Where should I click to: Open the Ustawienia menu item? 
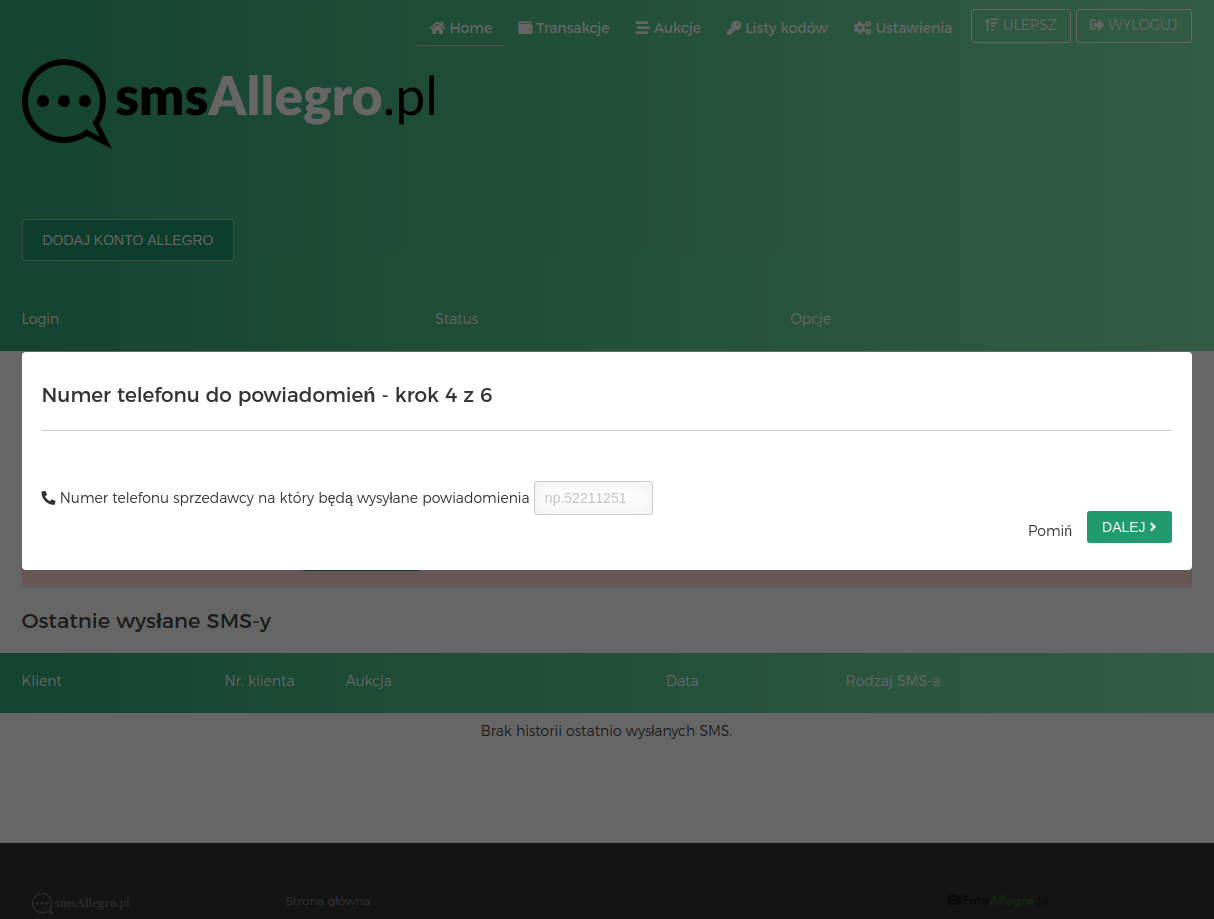[903, 28]
